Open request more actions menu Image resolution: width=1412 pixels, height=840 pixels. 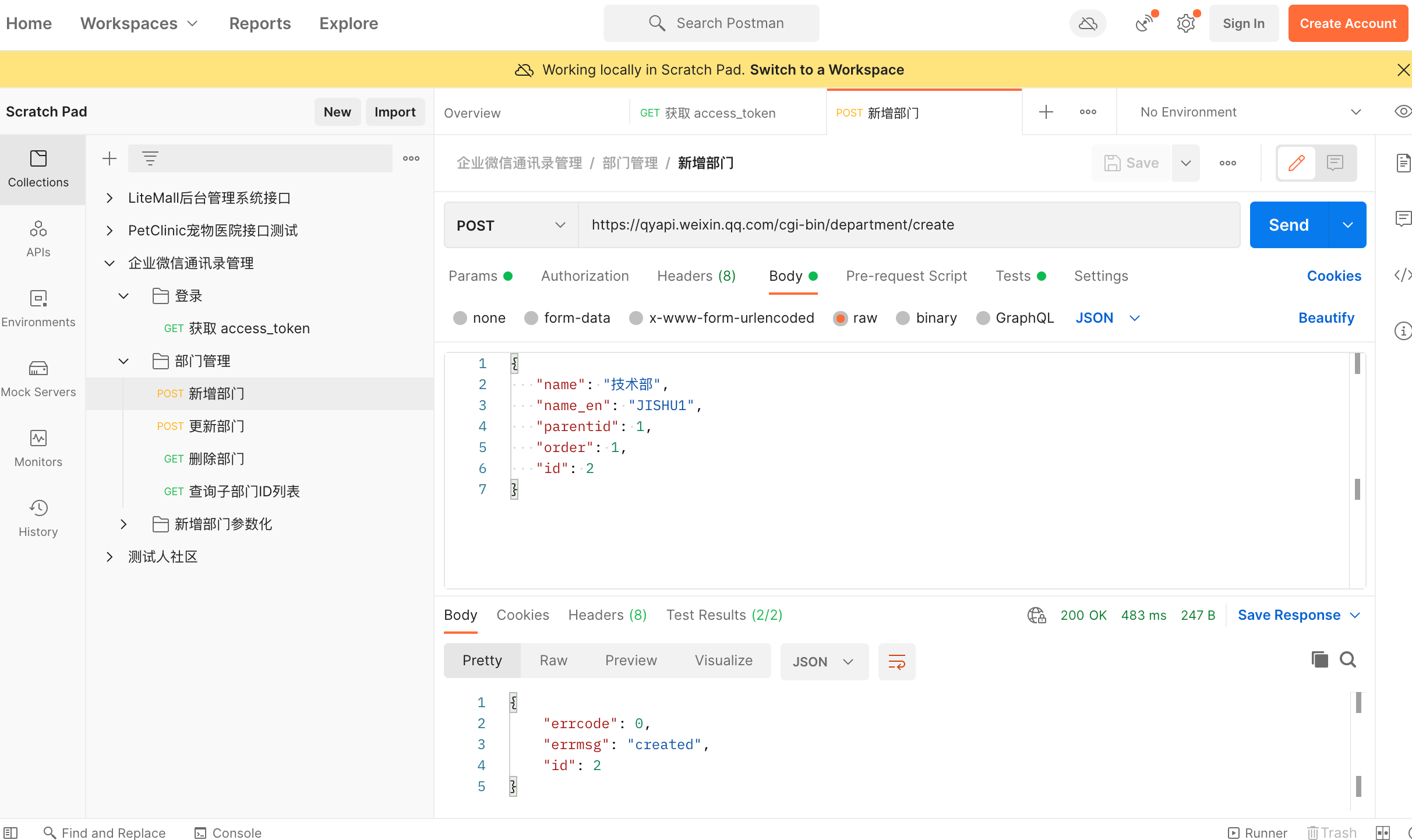pyautogui.click(x=1228, y=163)
